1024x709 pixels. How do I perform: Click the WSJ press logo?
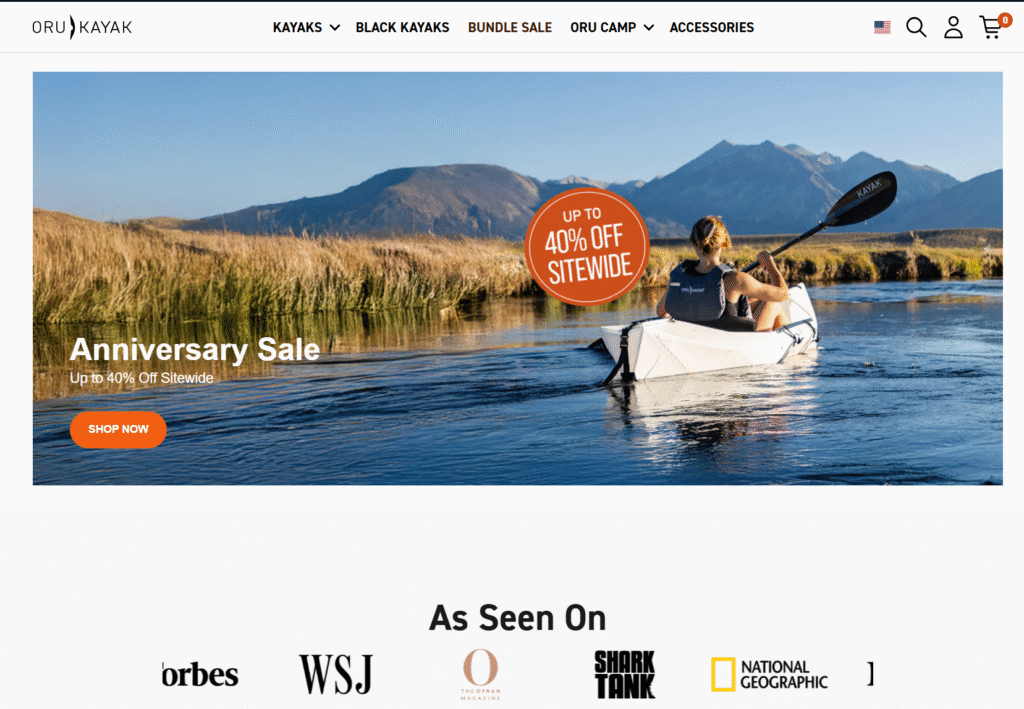[336, 674]
